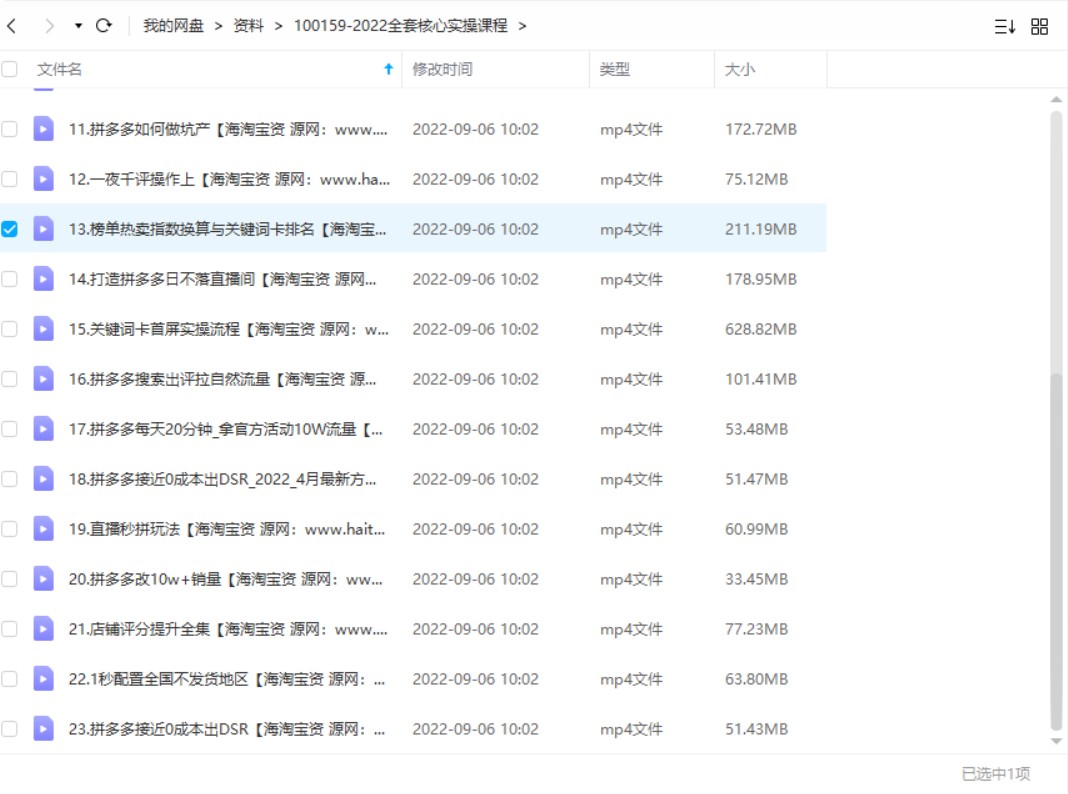Check the box for file 20.拼多多改10w+销量

10,579
